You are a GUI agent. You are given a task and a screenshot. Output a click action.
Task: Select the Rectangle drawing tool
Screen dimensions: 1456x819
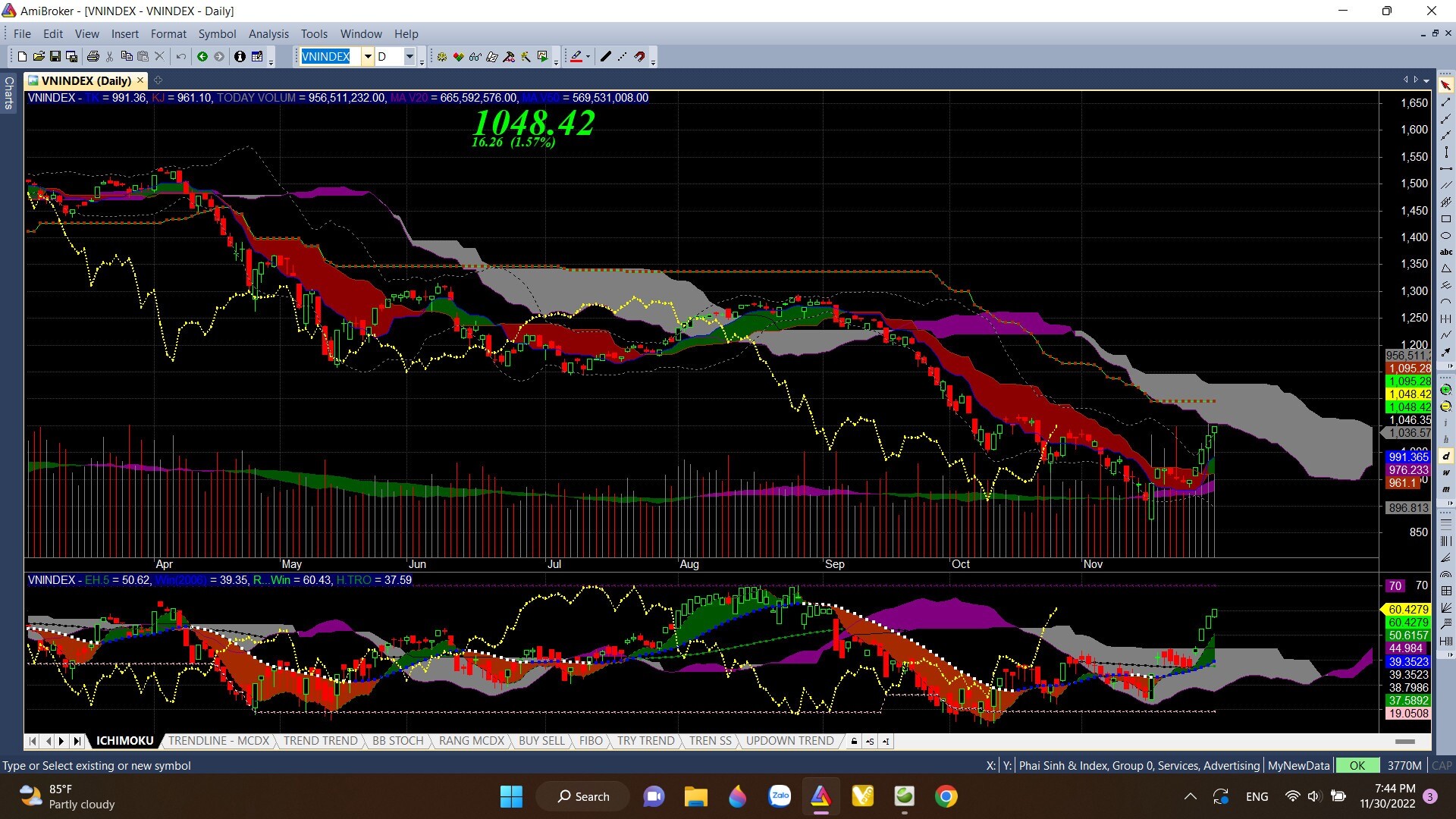(x=1446, y=218)
